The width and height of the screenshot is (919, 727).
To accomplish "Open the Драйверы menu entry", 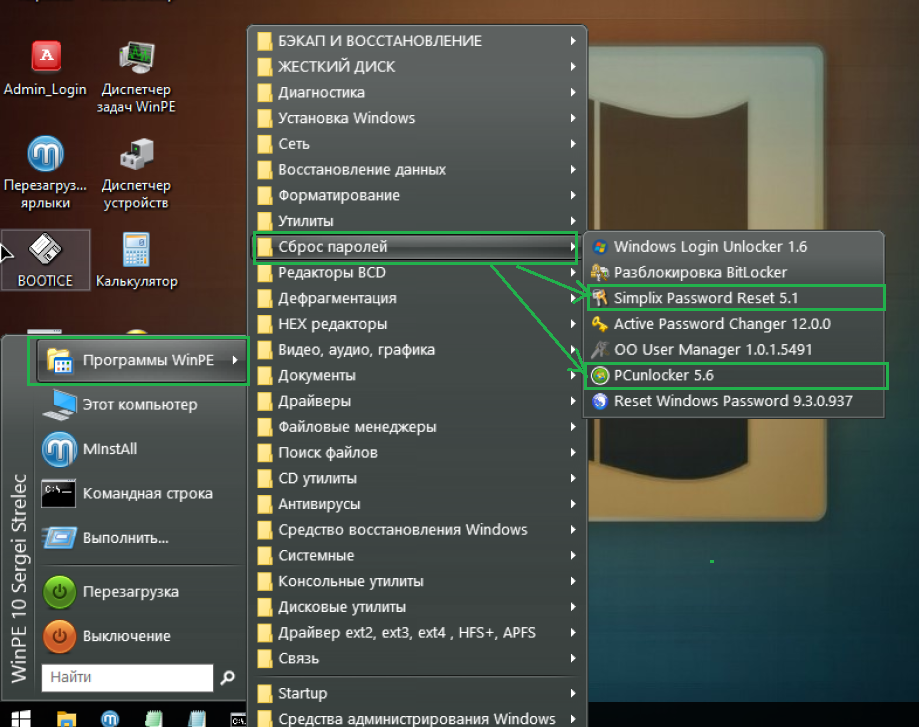I will [417, 402].
